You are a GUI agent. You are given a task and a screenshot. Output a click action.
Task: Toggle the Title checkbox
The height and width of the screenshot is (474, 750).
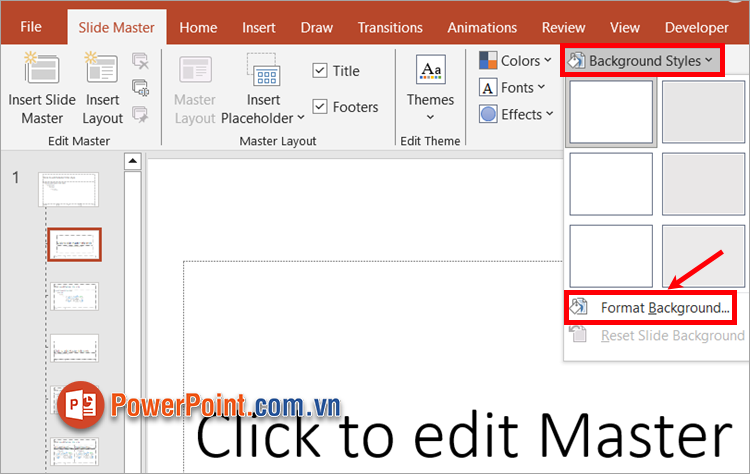tap(320, 71)
